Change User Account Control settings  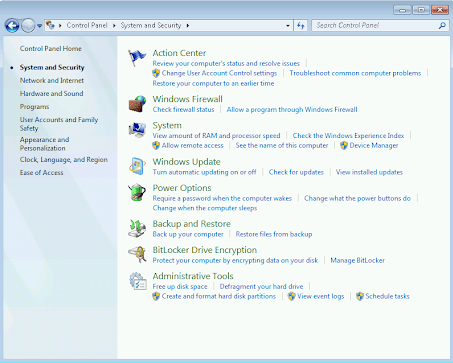point(219,73)
